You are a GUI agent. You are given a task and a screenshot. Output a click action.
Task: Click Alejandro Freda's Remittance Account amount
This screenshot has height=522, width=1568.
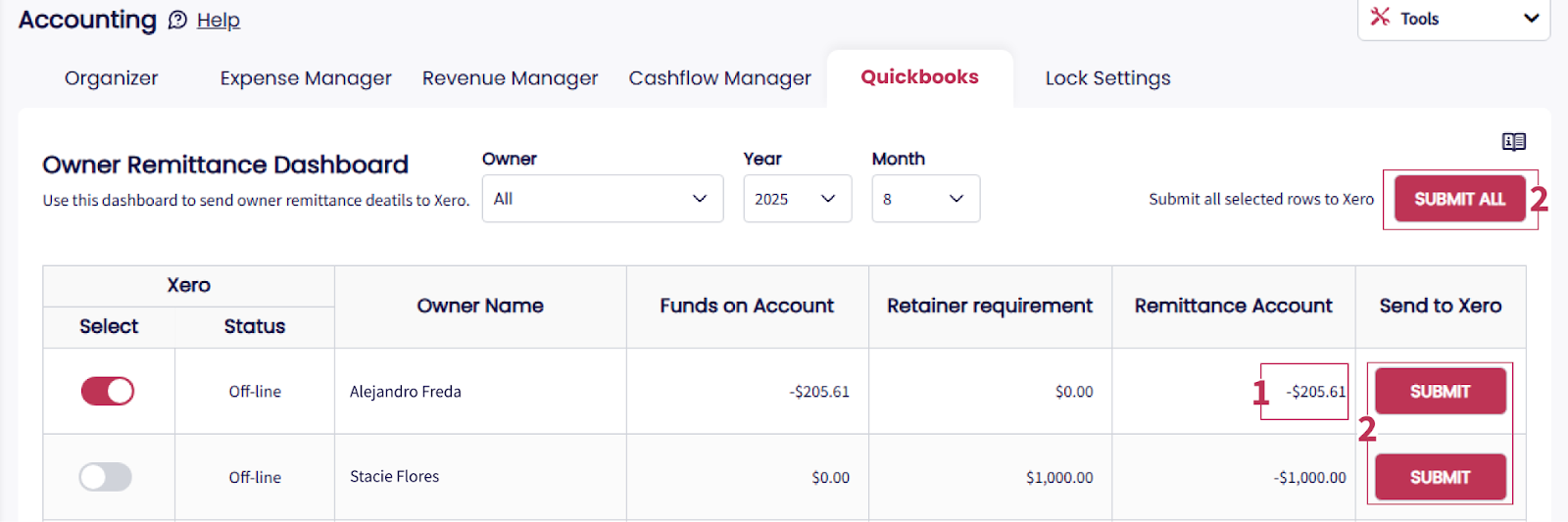[1315, 392]
